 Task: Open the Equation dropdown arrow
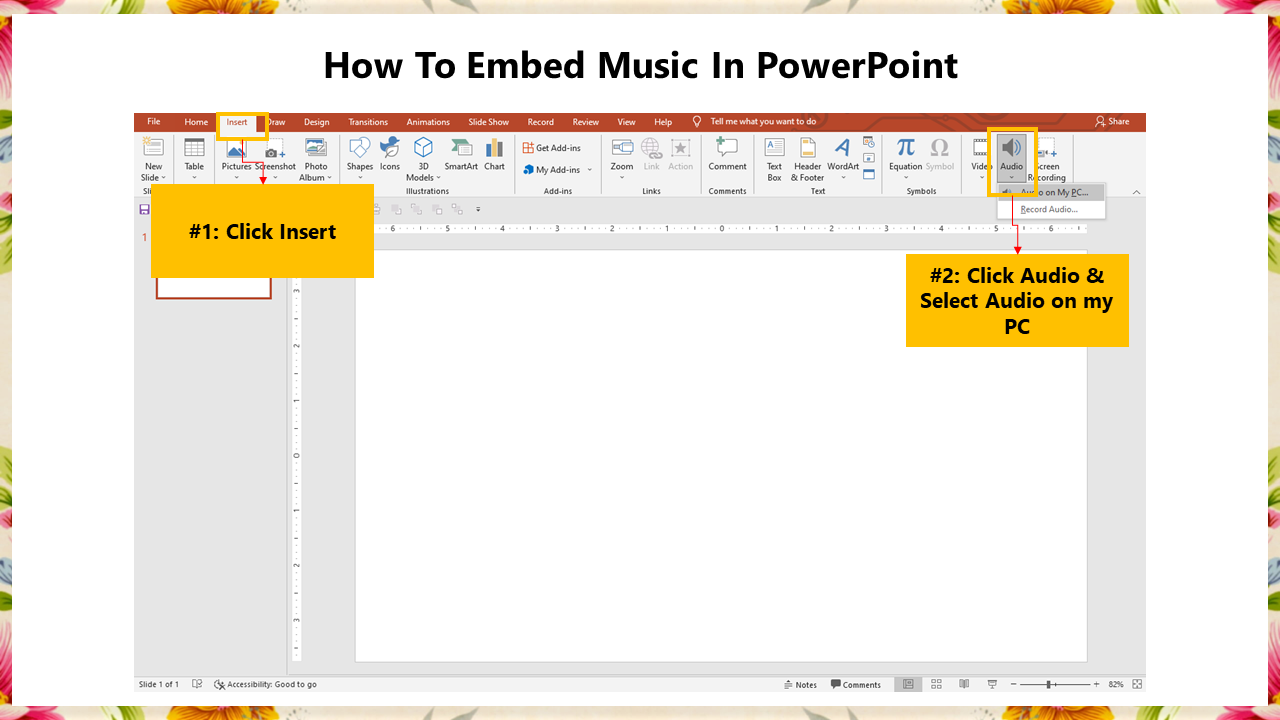click(x=905, y=178)
